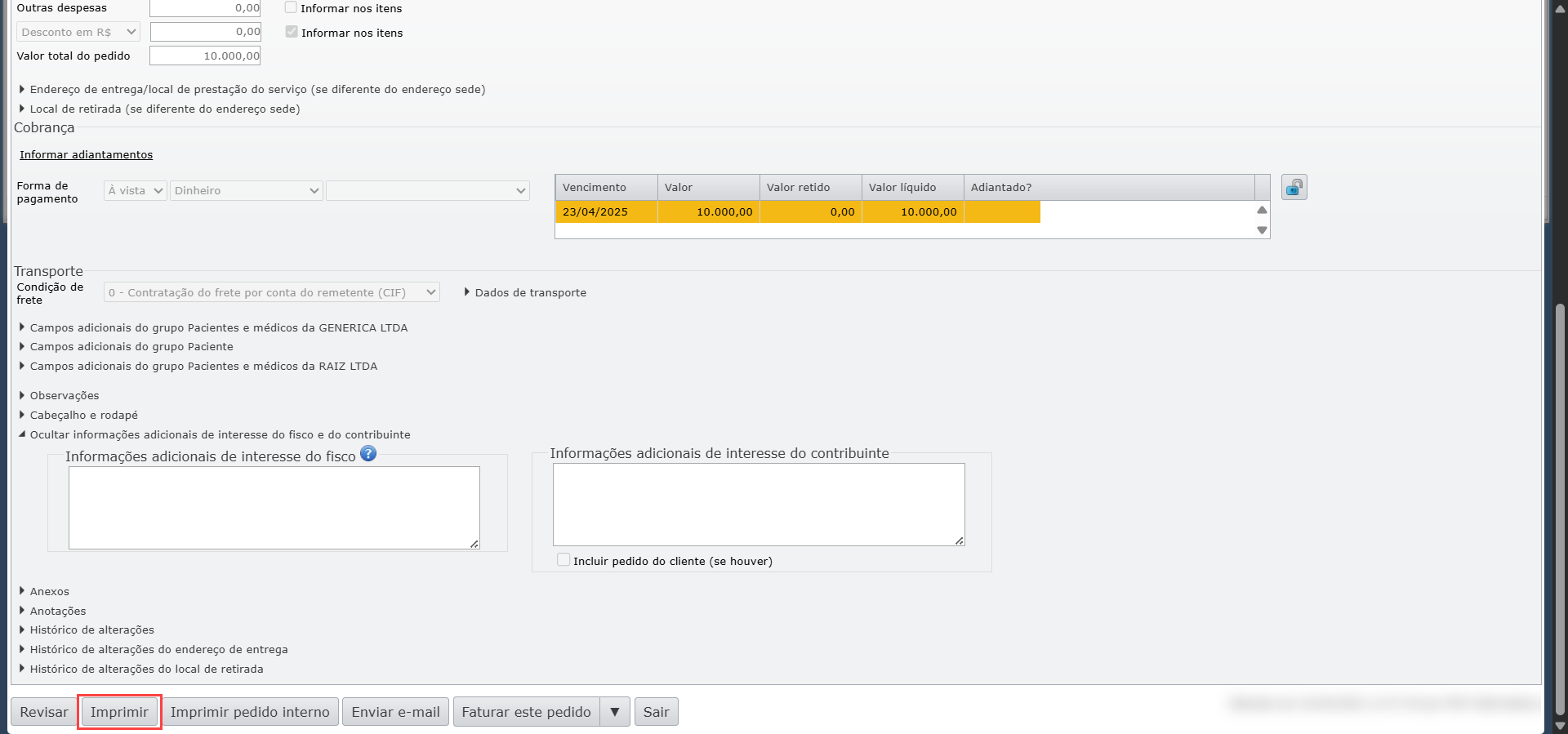Open help icon for fisco additional information

[368, 454]
